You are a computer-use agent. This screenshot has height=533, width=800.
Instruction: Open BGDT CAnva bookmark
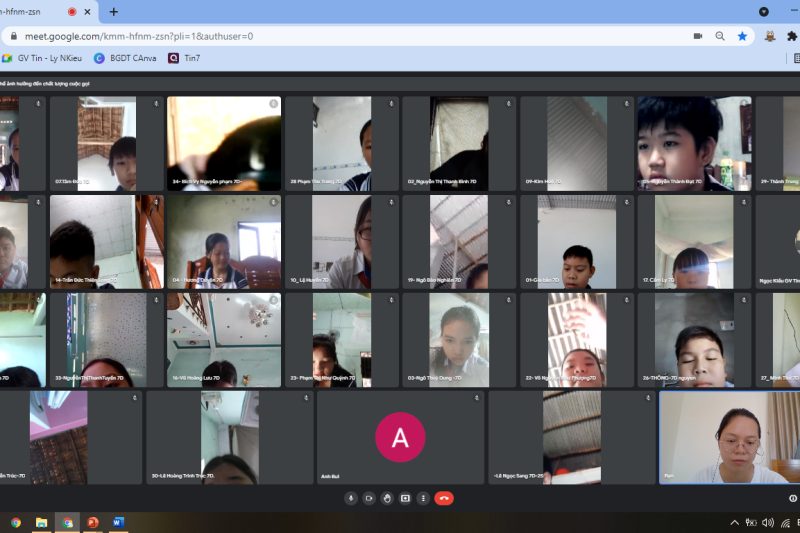pyautogui.click(x=126, y=58)
